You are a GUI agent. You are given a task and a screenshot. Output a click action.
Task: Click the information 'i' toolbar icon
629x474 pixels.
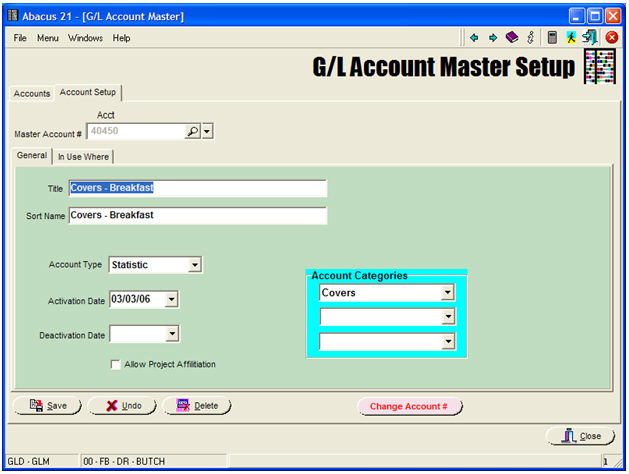(x=530, y=38)
